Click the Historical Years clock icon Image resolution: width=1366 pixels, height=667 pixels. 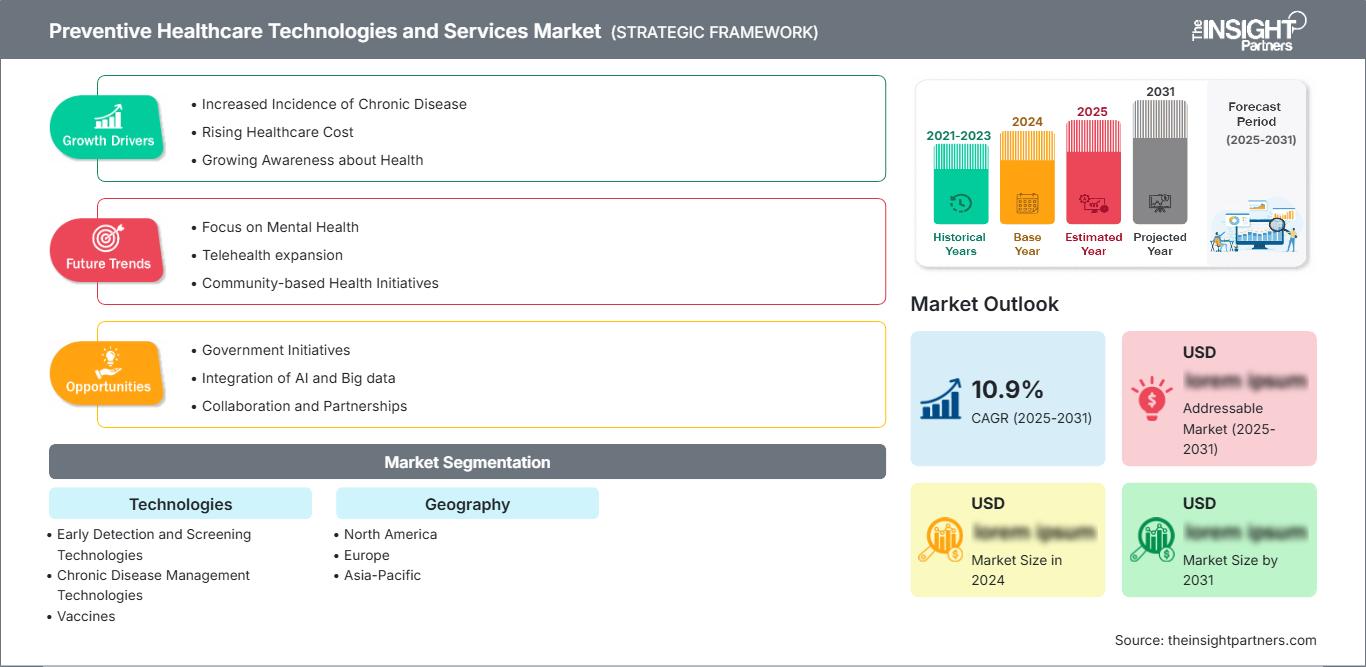pos(960,203)
